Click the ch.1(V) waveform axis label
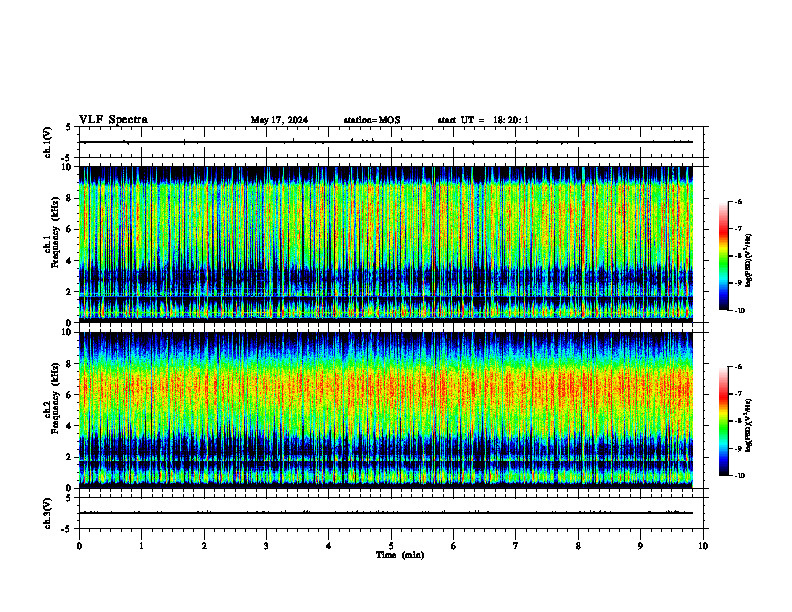792x612 pixels. tap(47, 142)
